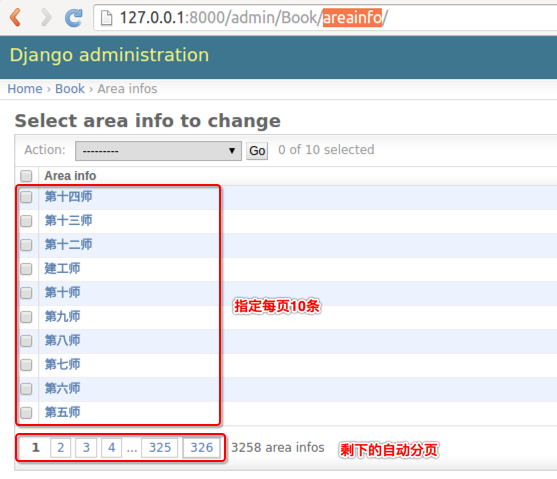This screenshot has width=557, height=479.
Task: Go to page 326
Action: [201, 448]
